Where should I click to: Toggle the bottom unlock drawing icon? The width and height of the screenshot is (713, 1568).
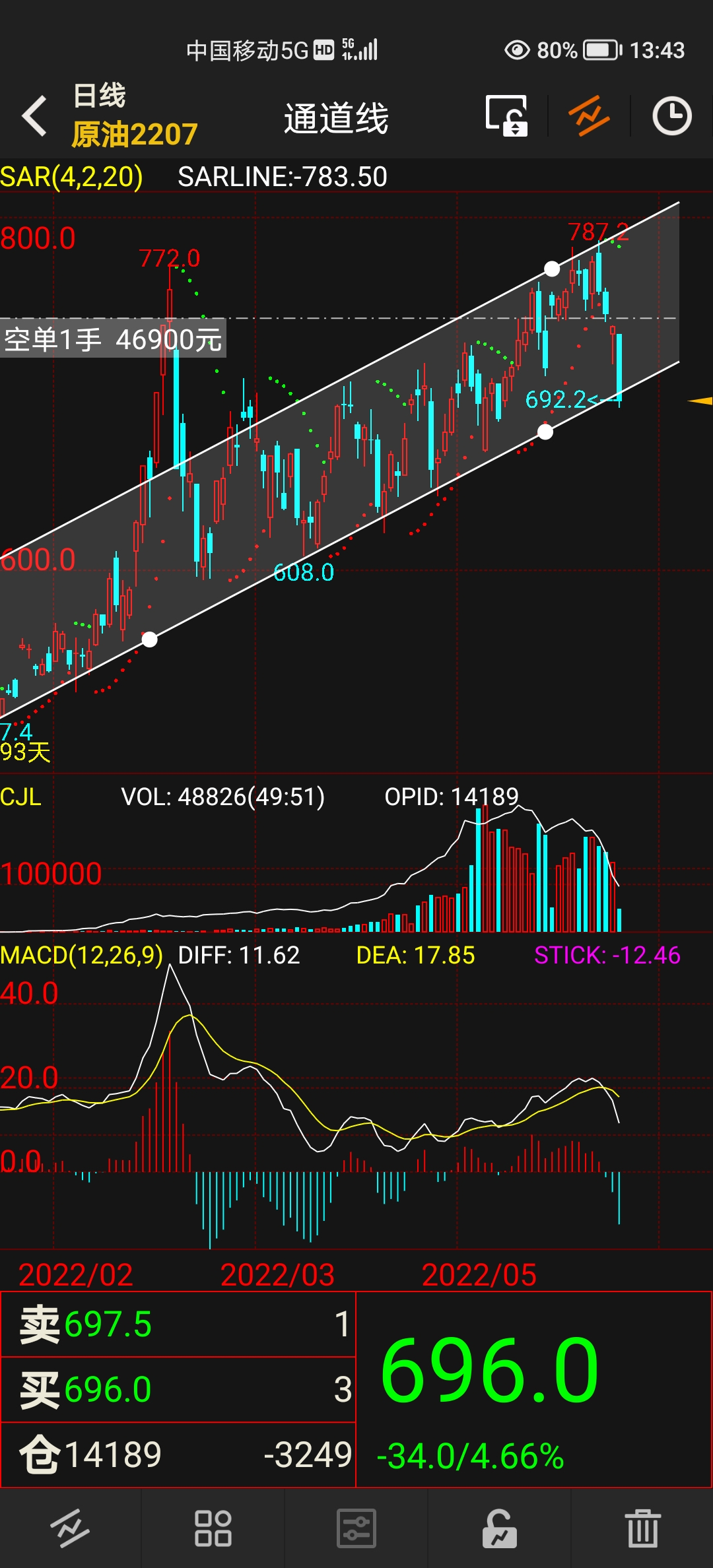[499, 1528]
